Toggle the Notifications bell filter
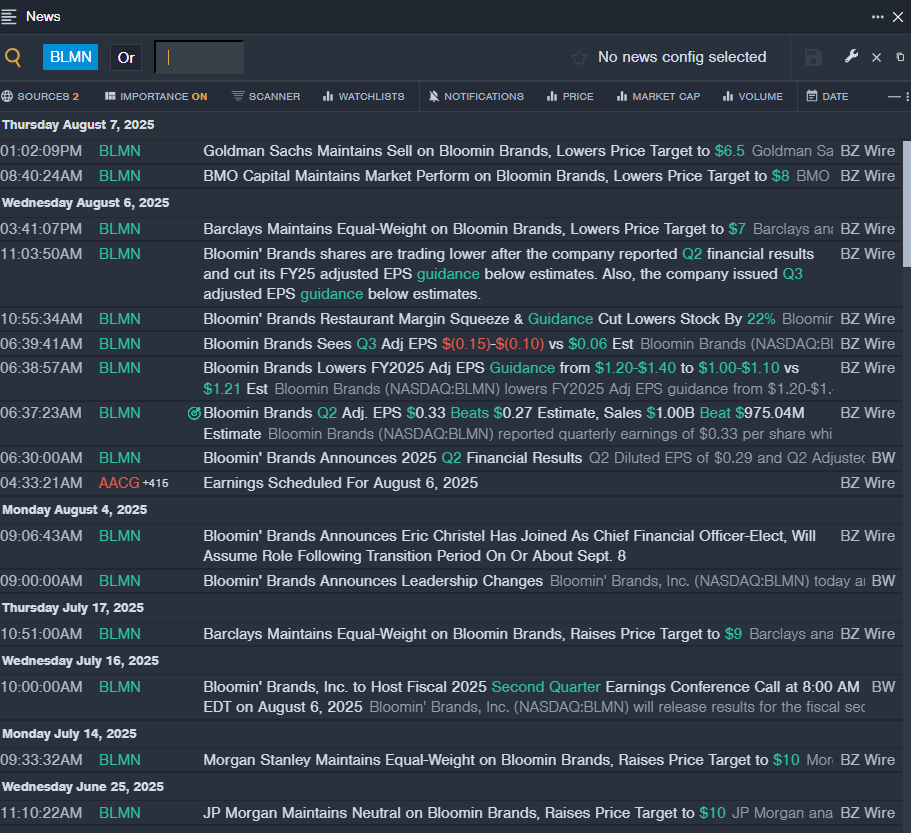 pyautogui.click(x=476, y=96)
